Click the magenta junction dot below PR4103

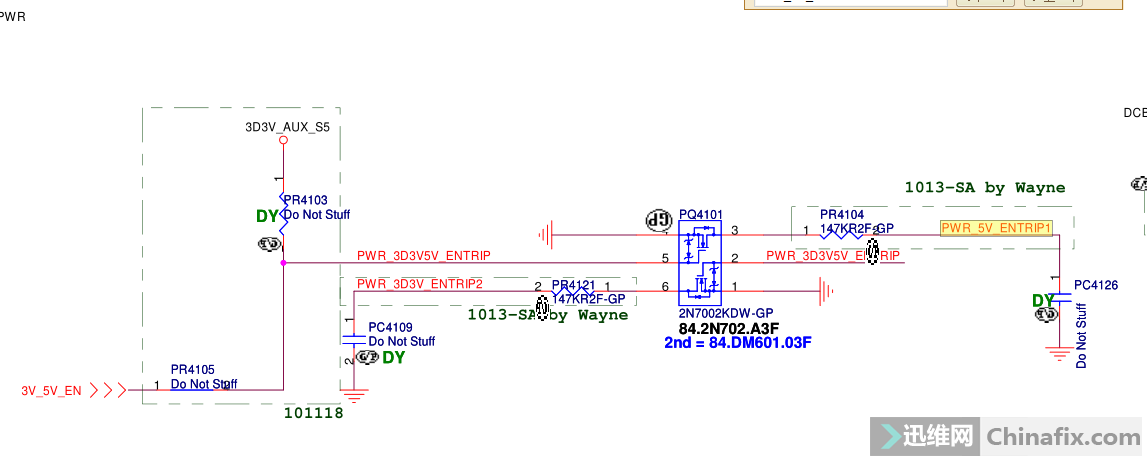284,263
